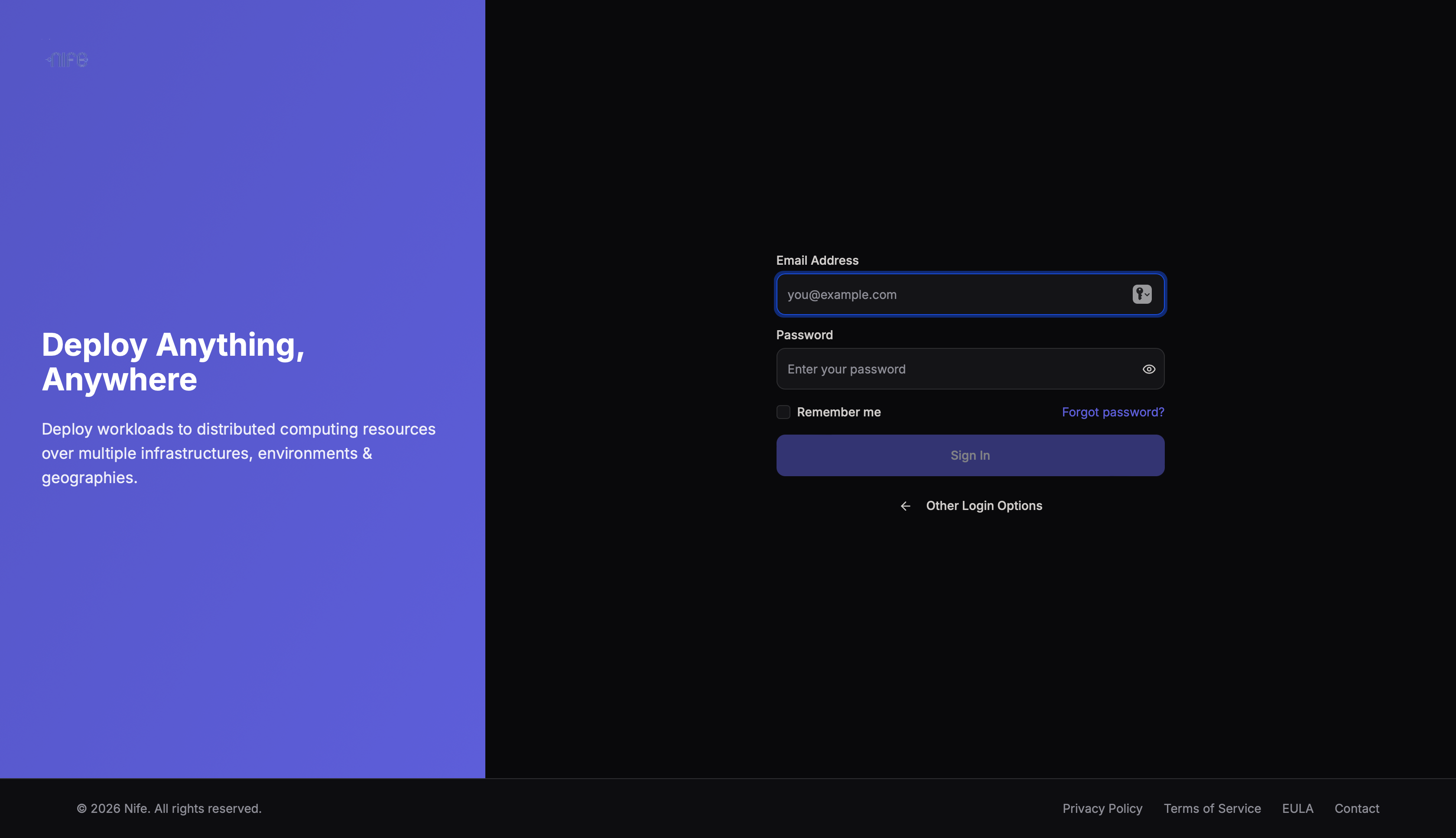Click the Contact footer link
Screen dimensions: 1456x838
[x=1356, y=809]
